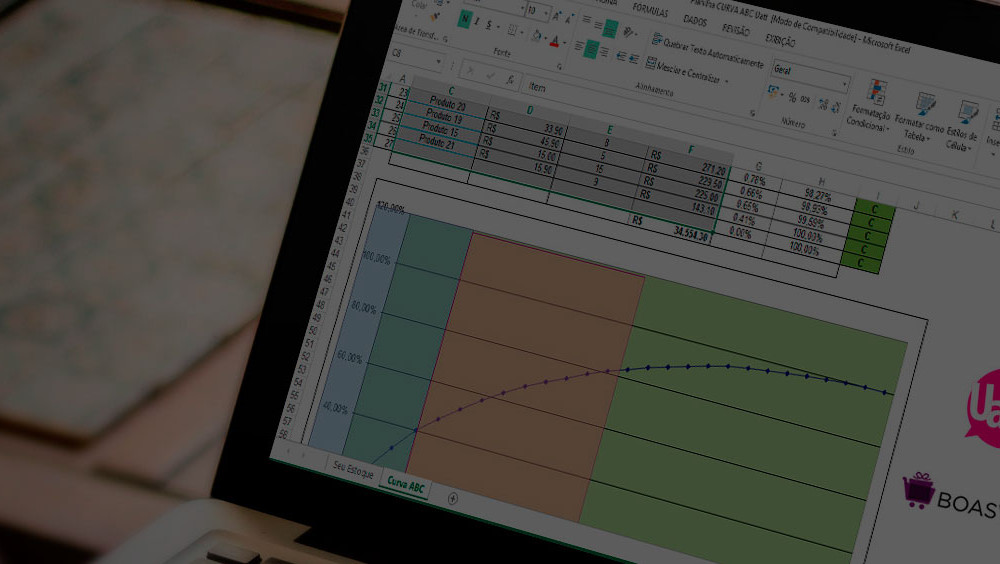The image size is (1000, 564).
Task: Toggle the highlighted bottom align button
Action: click(611, 28)
